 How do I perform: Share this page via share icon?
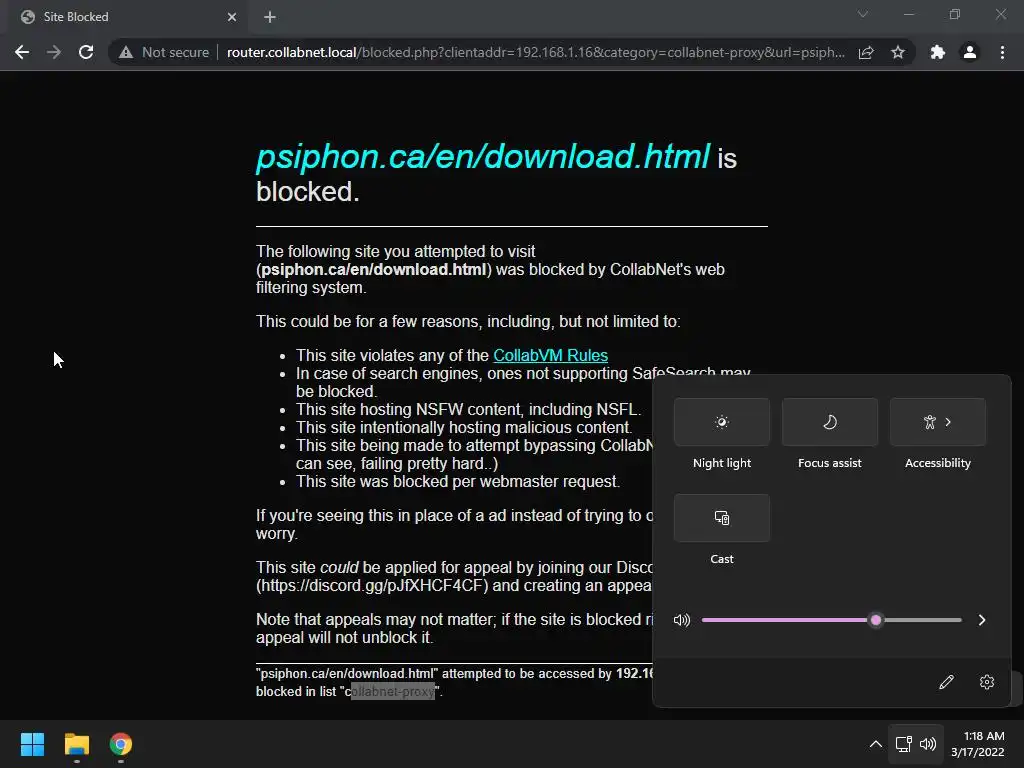[866, 52]
